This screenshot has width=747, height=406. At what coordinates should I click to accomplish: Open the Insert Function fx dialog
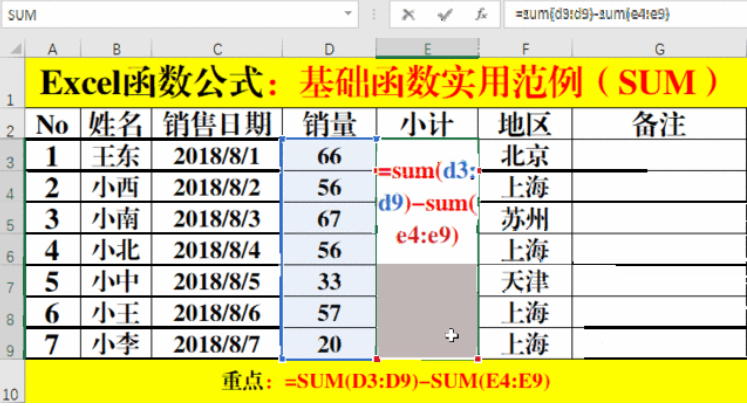pyautogui.click(x=481, y=15)
